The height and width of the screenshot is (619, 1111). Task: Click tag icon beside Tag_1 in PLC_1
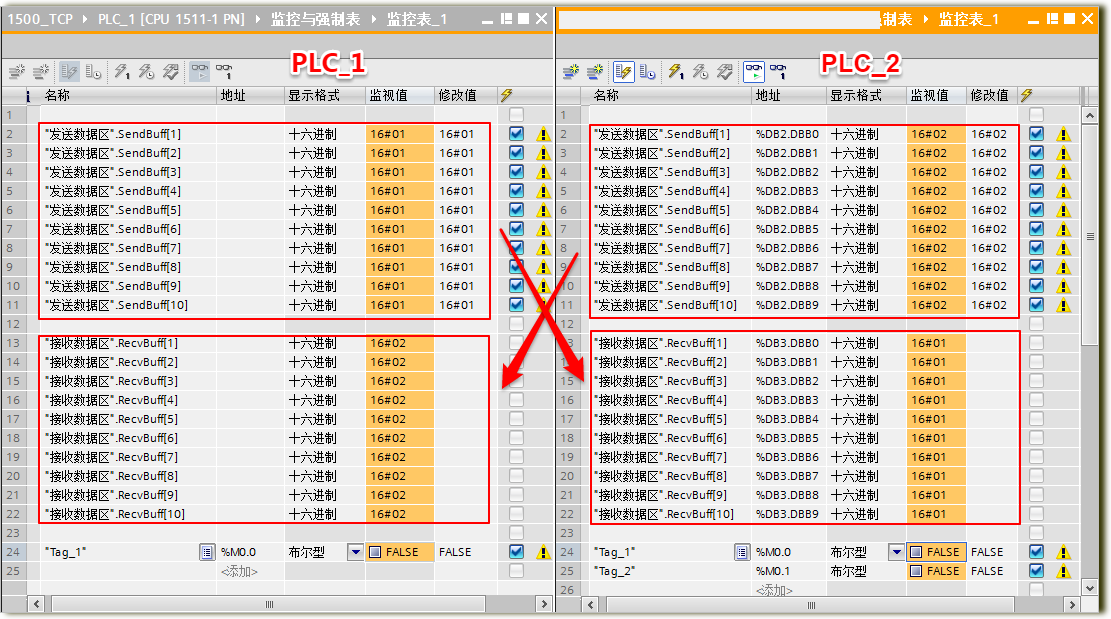pos(207,552)
